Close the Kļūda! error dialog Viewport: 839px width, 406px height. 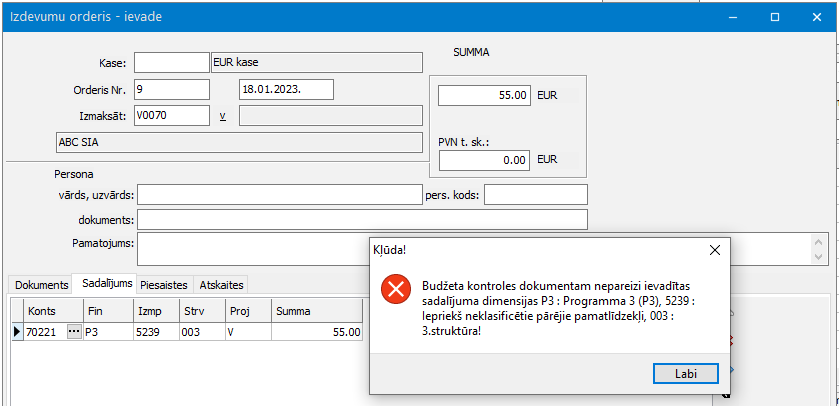coord(714,250)
